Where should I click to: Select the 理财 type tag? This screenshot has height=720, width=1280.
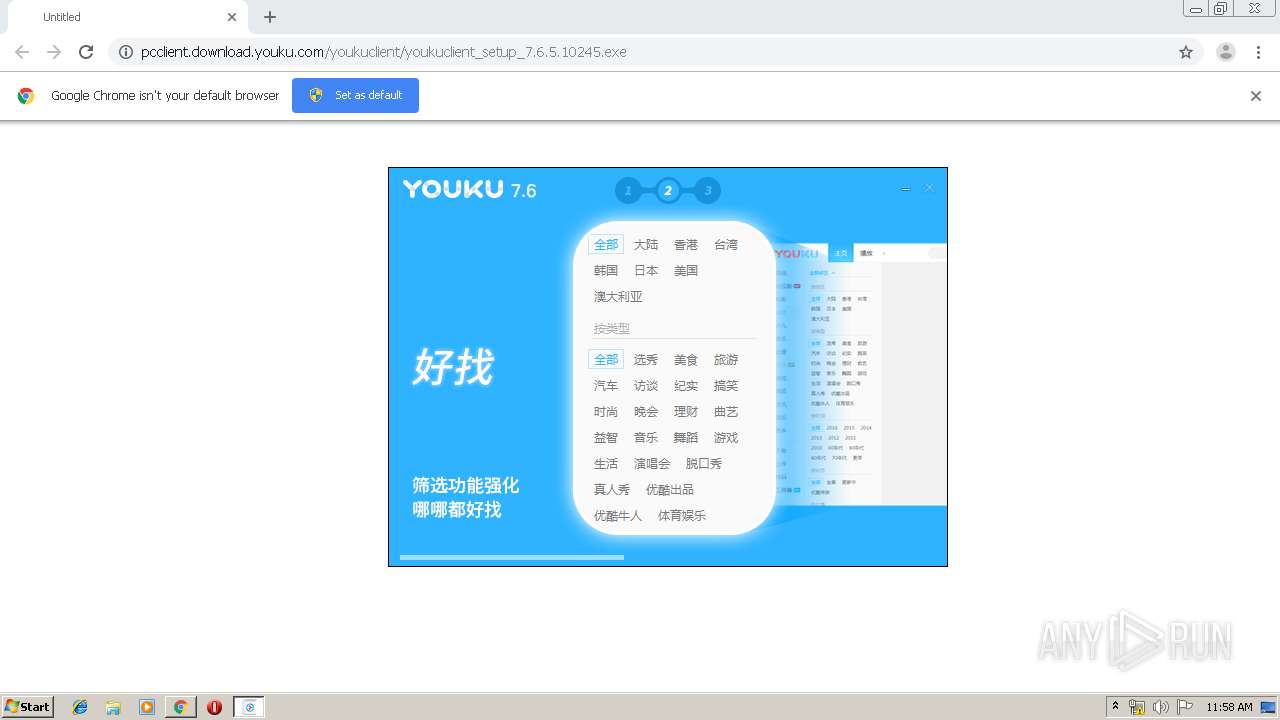click(x=686, y=411)
